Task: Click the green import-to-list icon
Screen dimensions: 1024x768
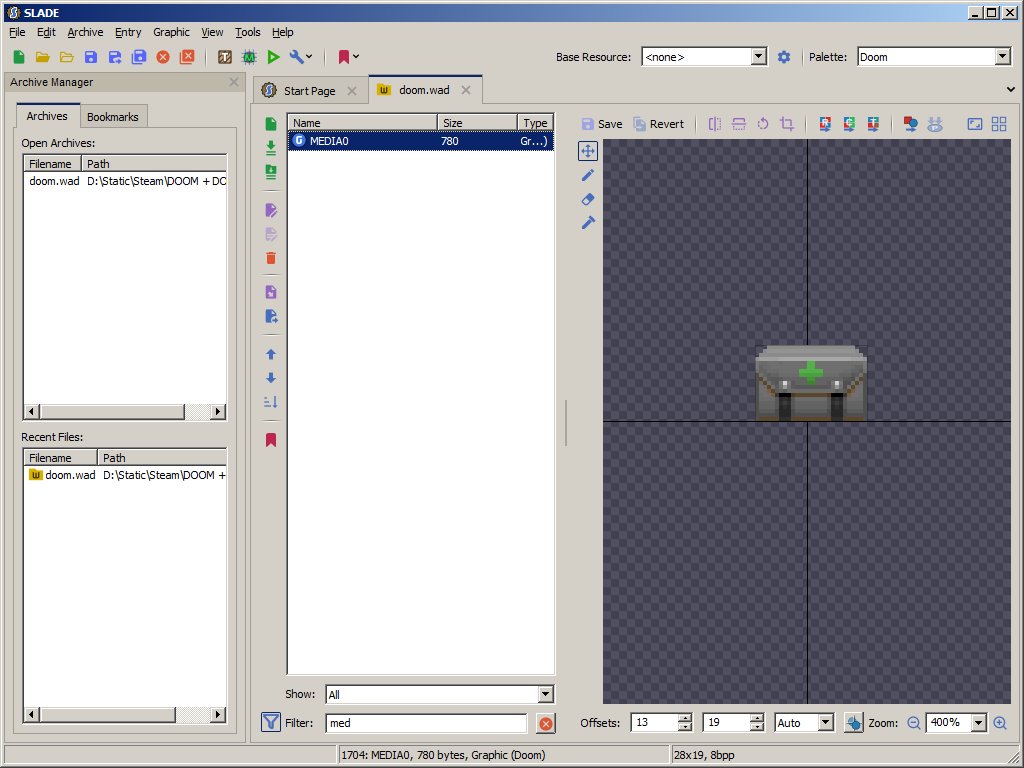Action: [271, 172]
